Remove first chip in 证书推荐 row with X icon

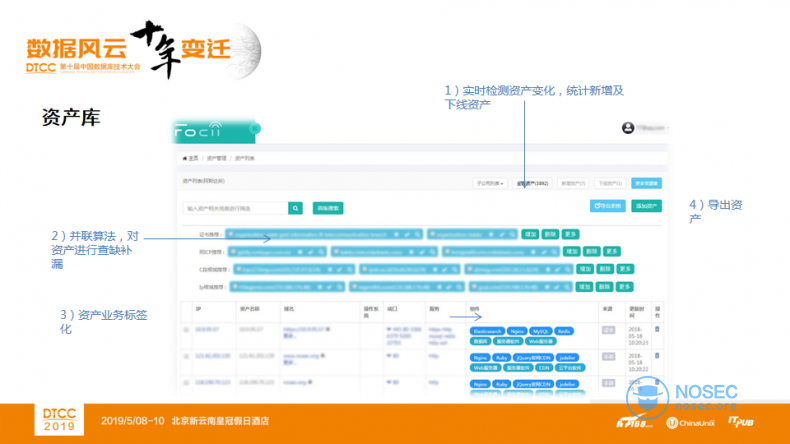396,234
